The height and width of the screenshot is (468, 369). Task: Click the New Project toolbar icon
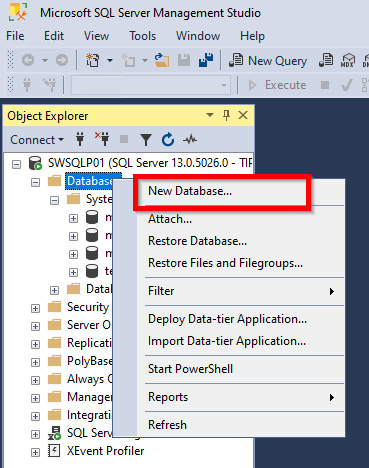92,60
